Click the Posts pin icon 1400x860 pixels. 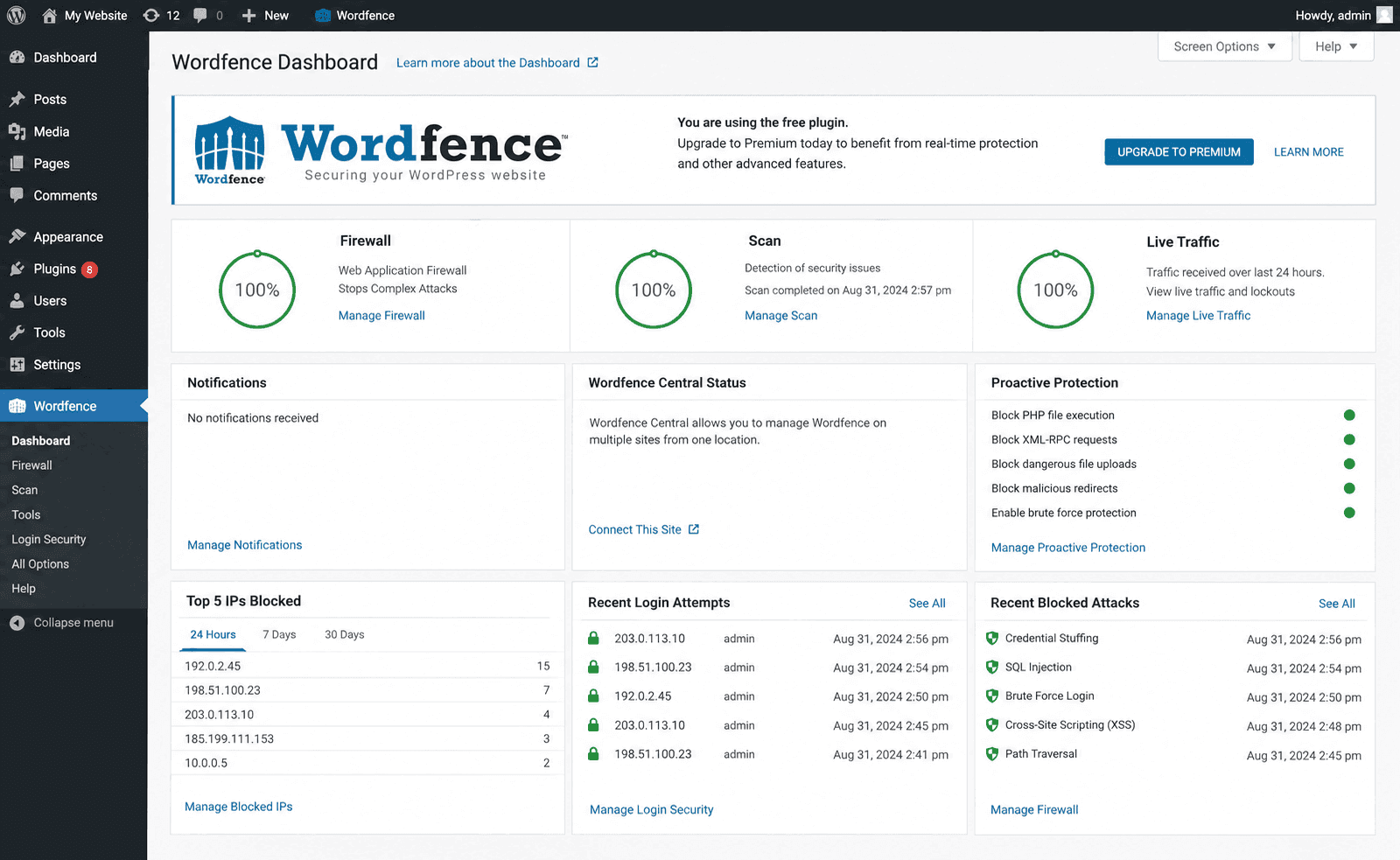click(x=17, y=100)
